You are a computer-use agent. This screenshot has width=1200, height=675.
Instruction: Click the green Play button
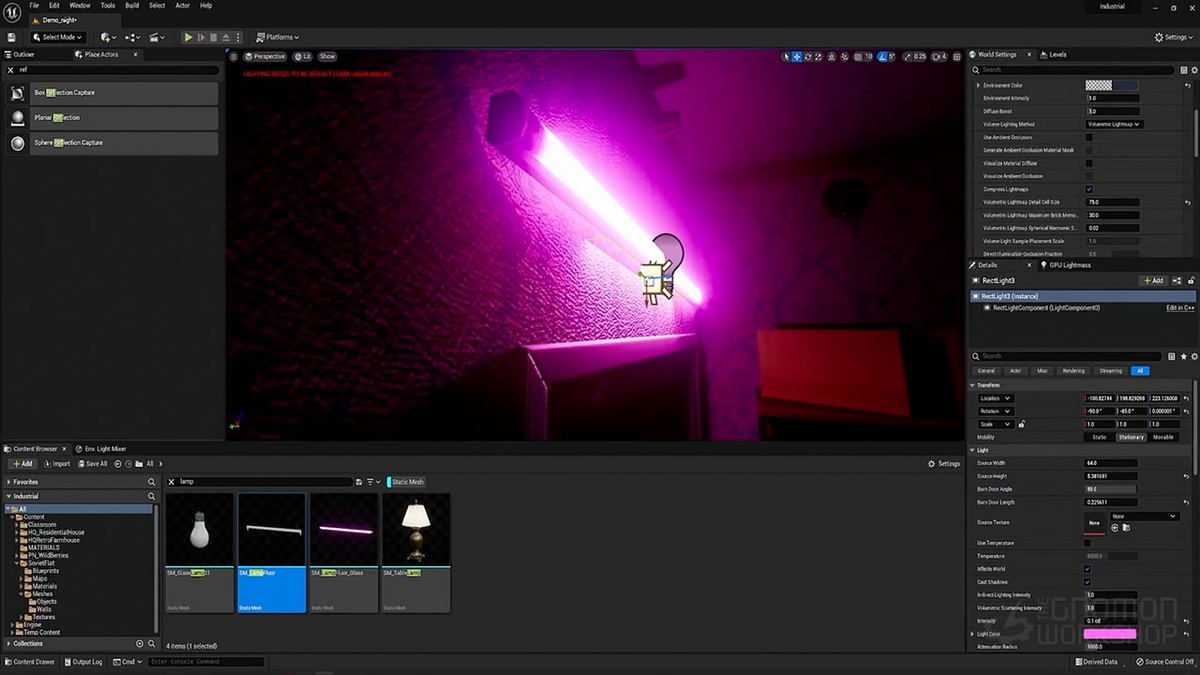[188, 37]
